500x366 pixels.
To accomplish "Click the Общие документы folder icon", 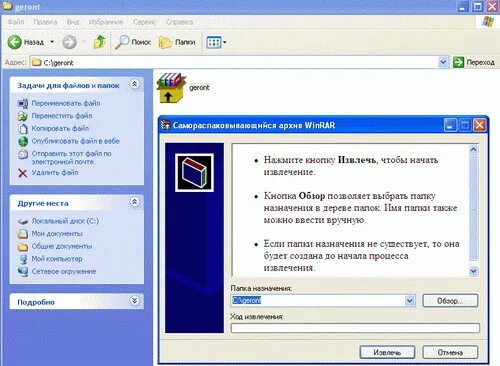I will pyautogui.click(x=23, y=247).
